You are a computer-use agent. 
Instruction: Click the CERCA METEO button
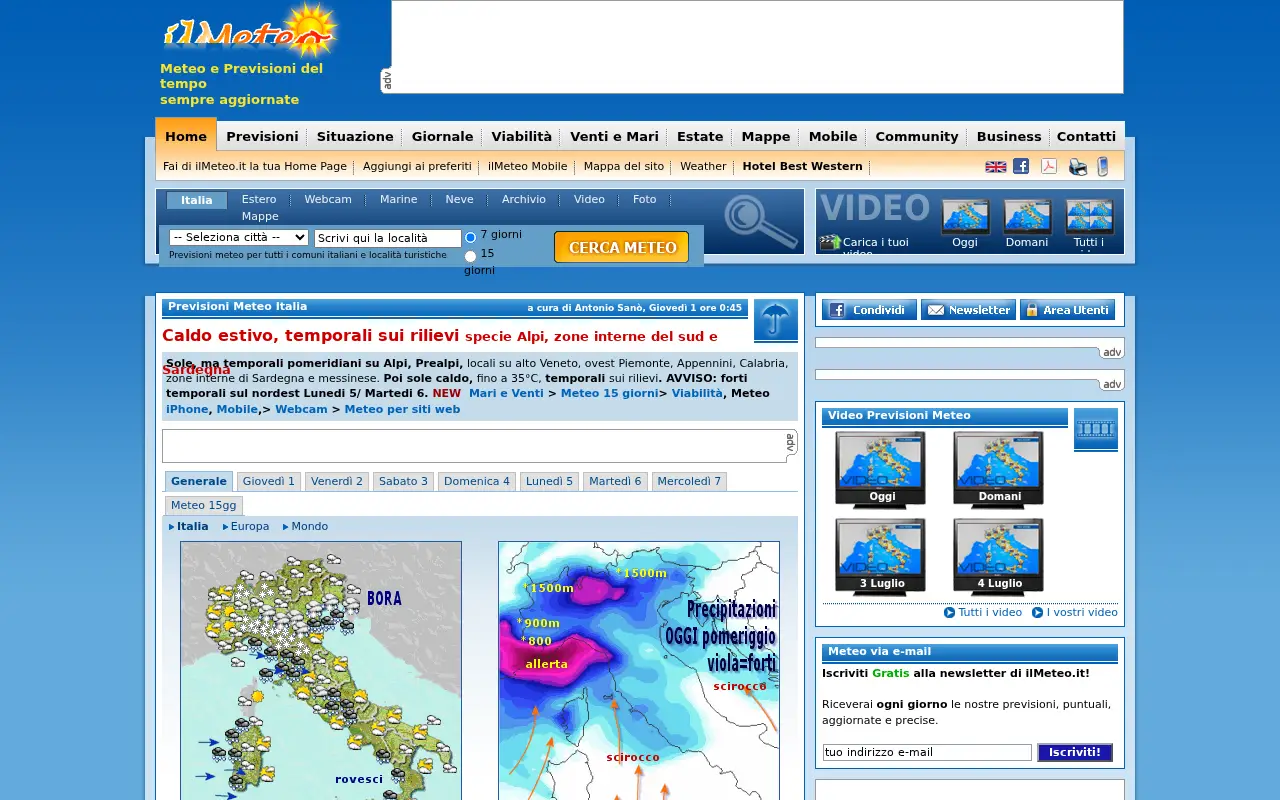tap(621, 247)
